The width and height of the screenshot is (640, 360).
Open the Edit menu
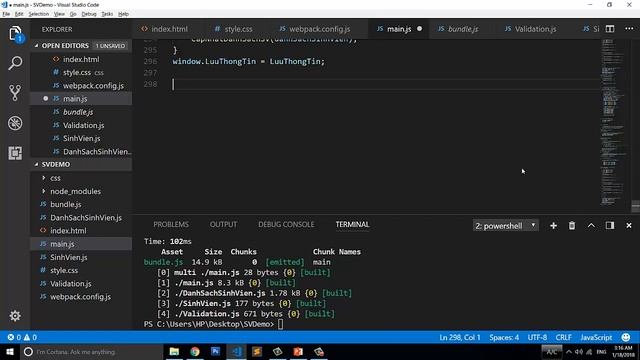pos(19,14)
